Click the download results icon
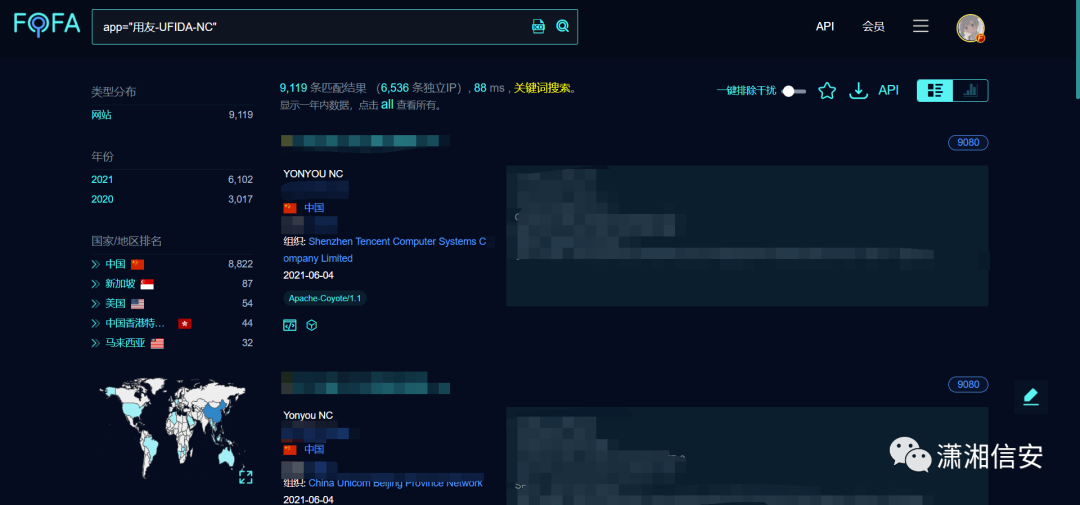Viewport: 1080px width, 505px height. click(x=858, y=90)
